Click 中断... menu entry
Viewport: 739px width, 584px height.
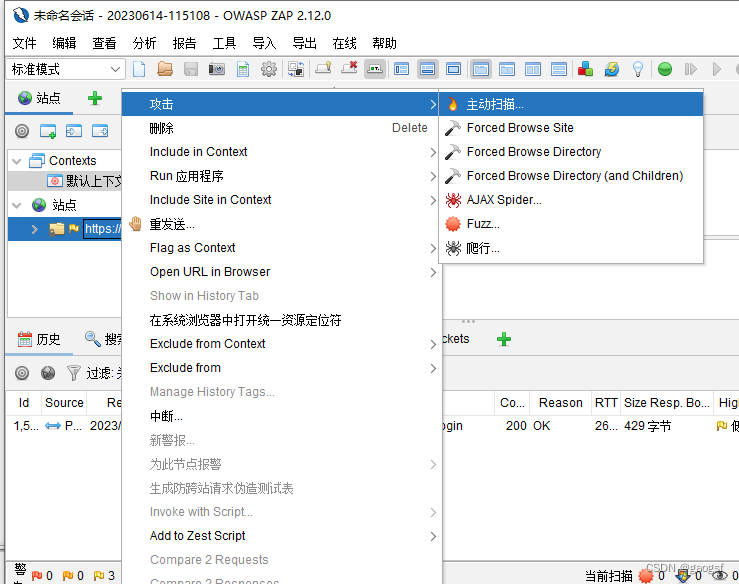pos(281,416)
